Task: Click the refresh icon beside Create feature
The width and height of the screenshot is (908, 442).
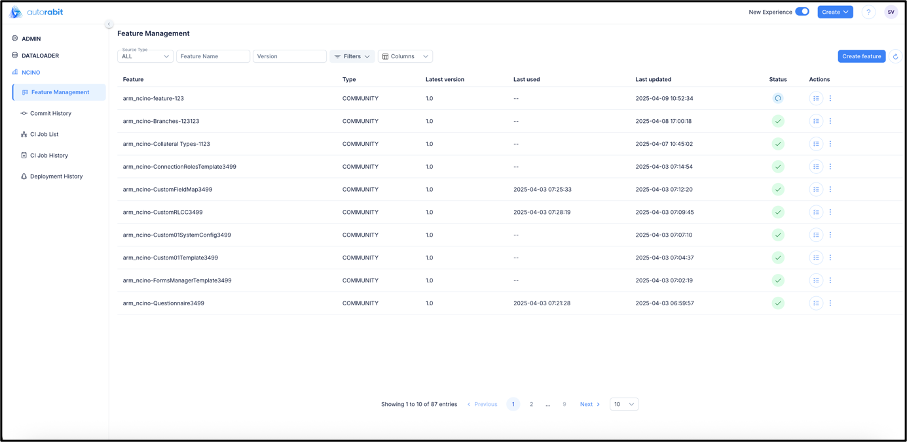Action: 895,57
